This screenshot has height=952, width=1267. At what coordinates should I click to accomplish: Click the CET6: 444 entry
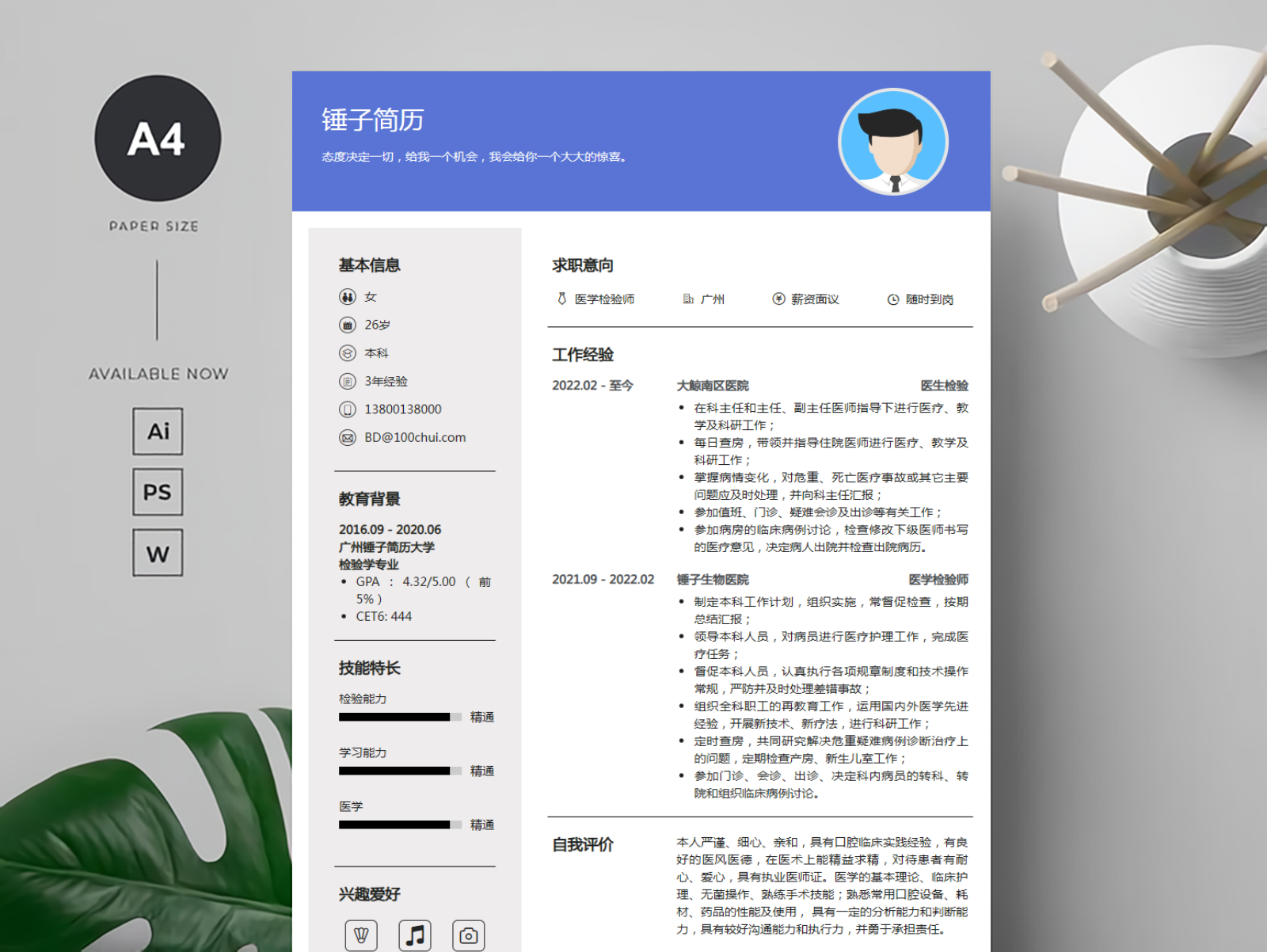point(384,616)
